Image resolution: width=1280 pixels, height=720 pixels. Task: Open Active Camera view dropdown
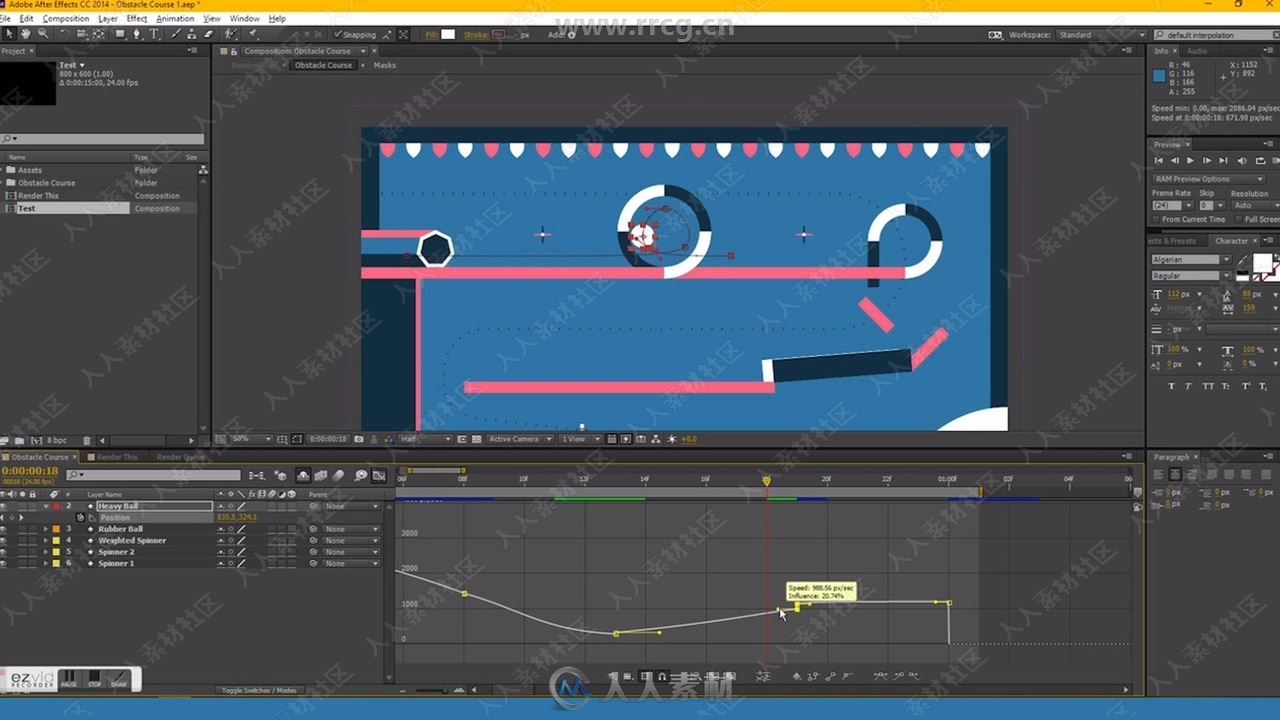tap(519, 439)
